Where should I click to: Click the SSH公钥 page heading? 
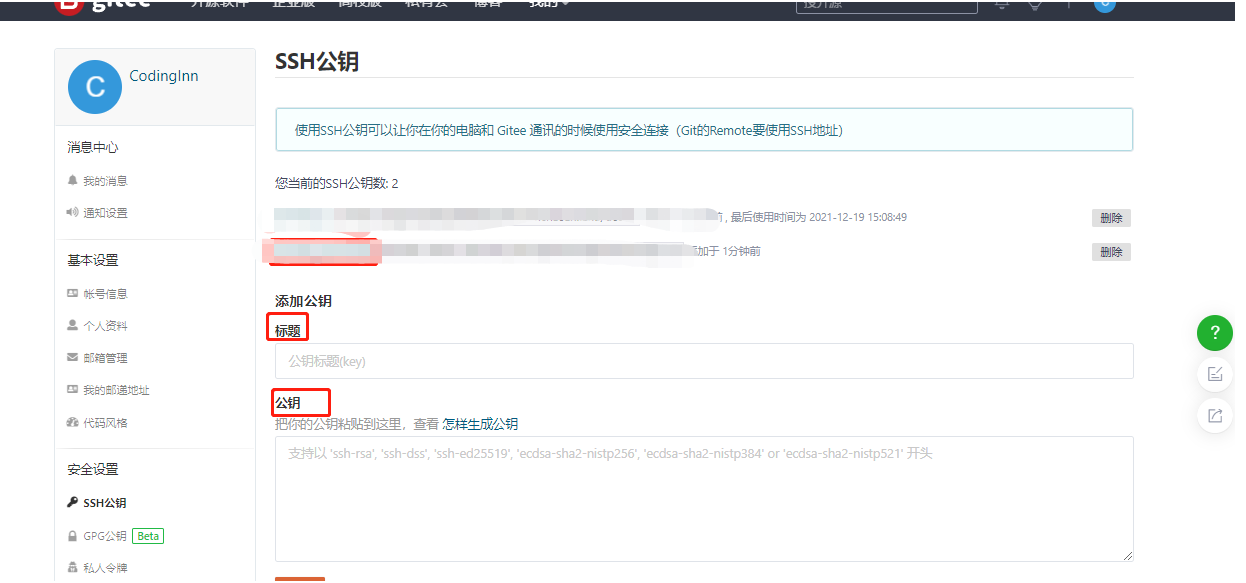point(317,62)
